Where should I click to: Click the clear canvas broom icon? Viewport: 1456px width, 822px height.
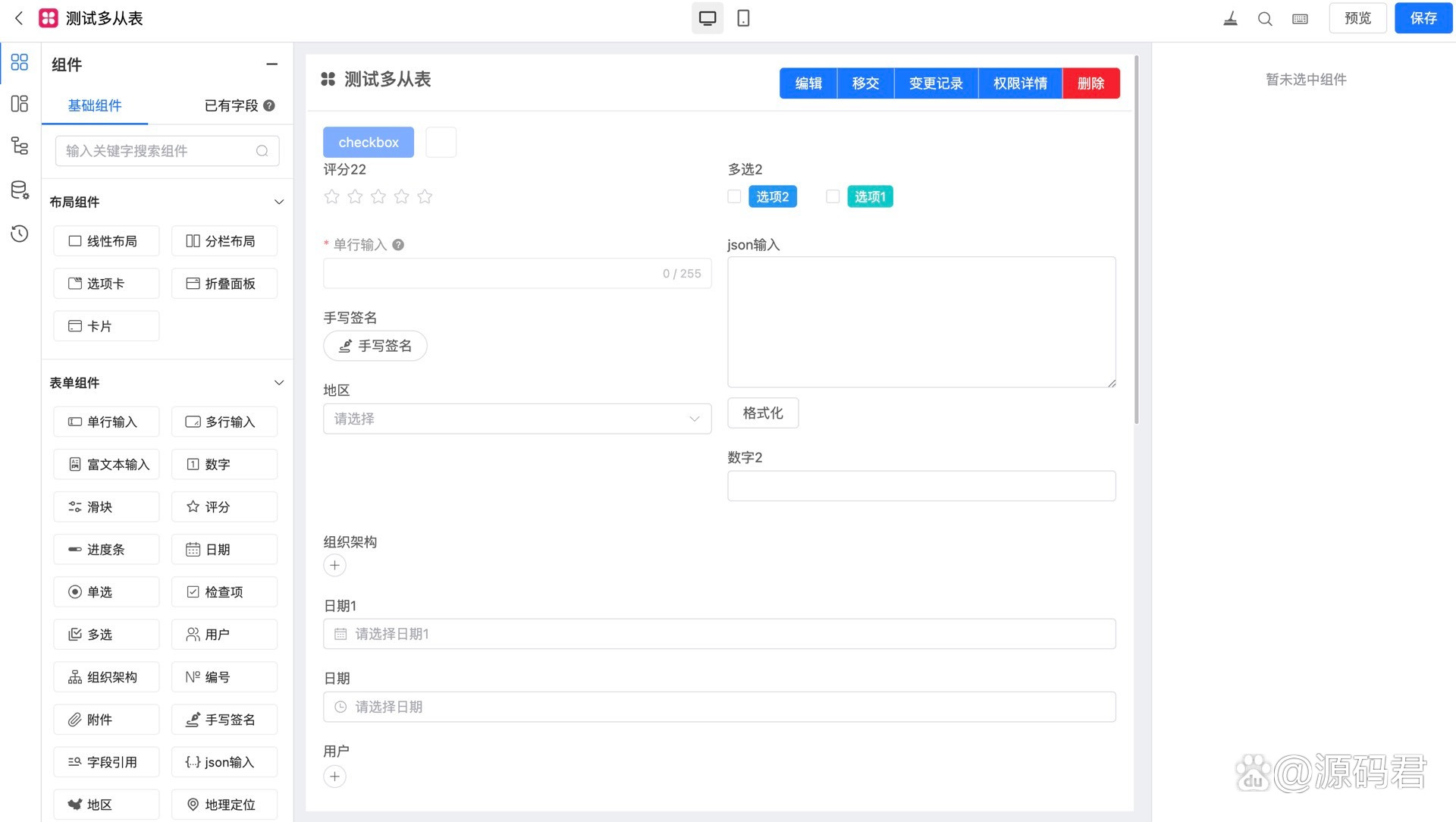click(1230, 19)
